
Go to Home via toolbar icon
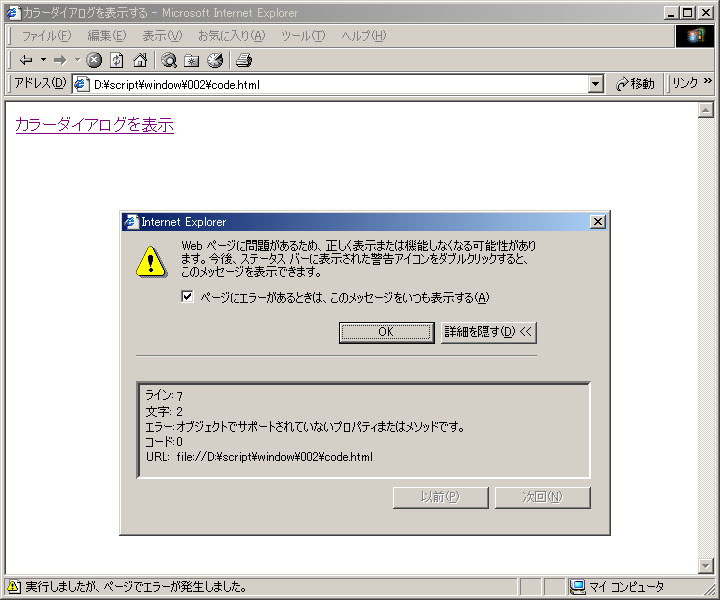[x=140, y=60]
